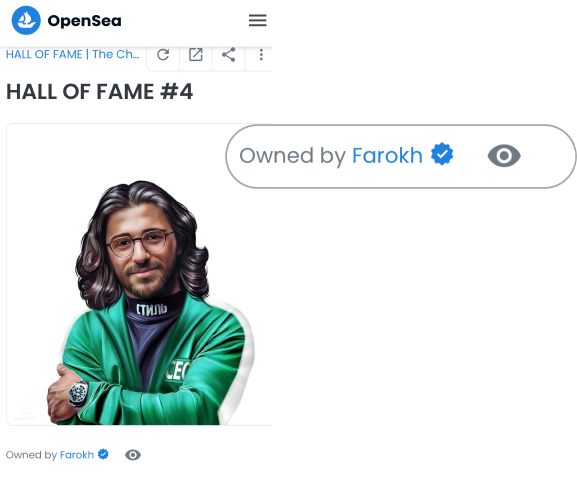
Task: Click the small 'Owned by' label
Action: click(31, 455)
